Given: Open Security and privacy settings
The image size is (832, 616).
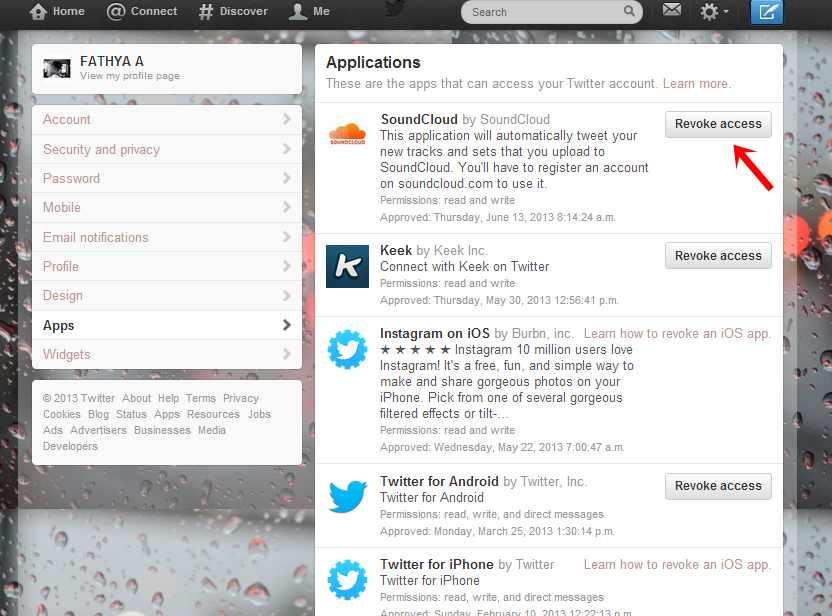Looking at the screenshot, I should point(167,149).
